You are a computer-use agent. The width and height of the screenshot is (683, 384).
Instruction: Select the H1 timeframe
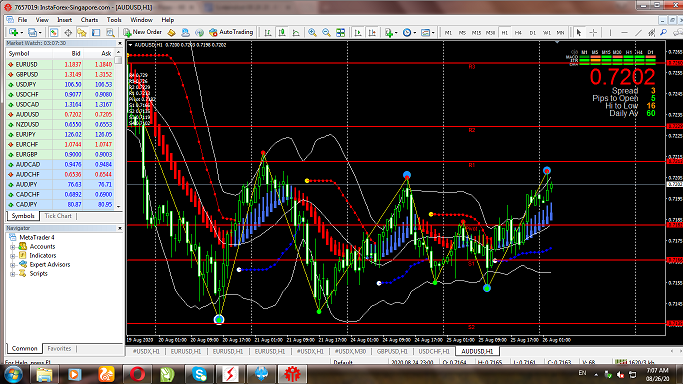tap(504, 33)
